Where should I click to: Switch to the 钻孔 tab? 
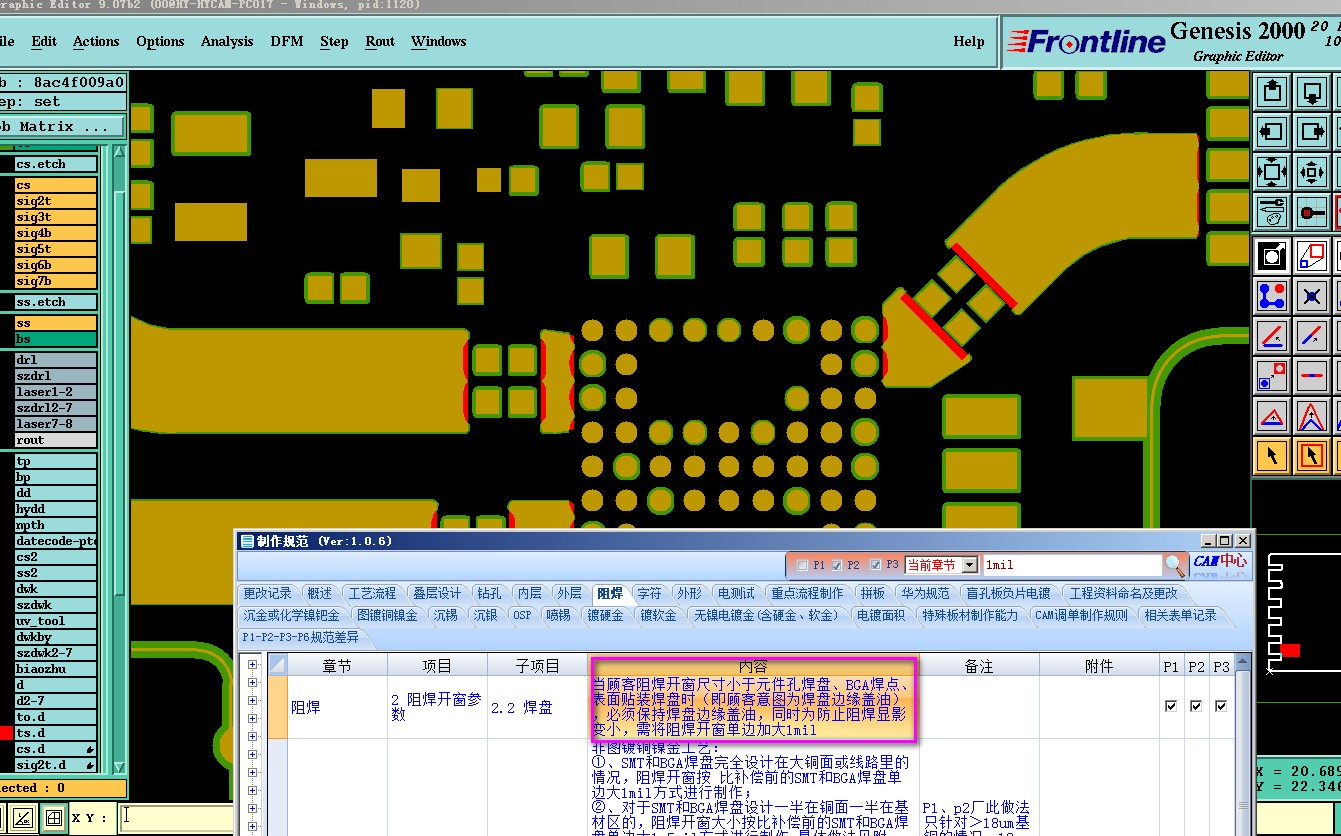tap(489, 593)
